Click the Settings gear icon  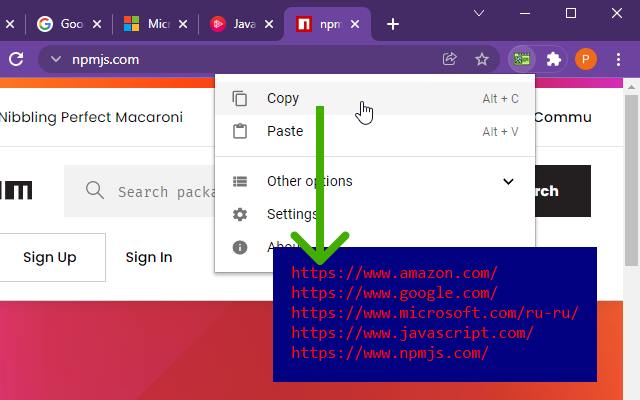(x=240, y=214)
